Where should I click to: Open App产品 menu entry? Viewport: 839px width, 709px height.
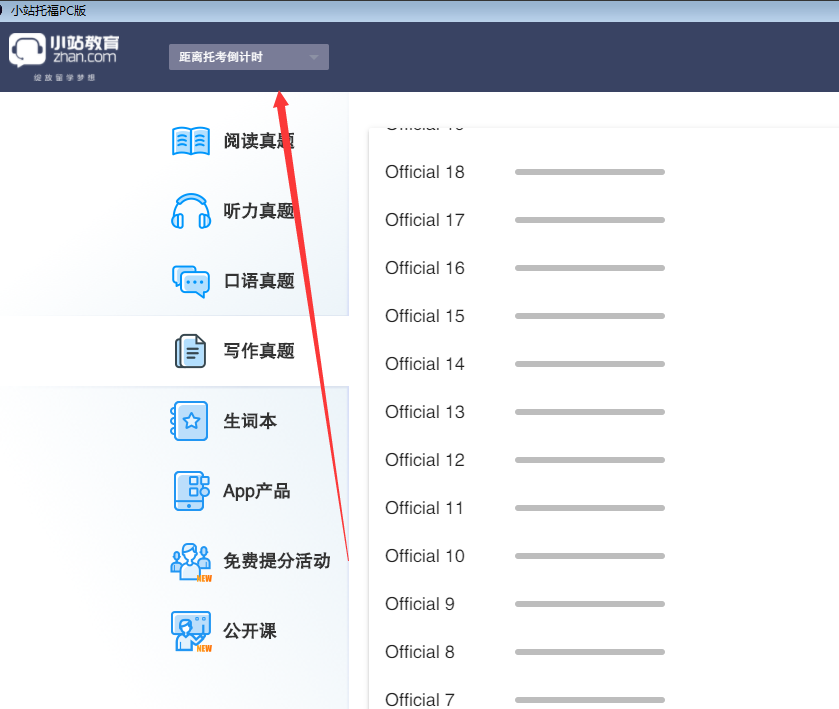tap(257, 491)
